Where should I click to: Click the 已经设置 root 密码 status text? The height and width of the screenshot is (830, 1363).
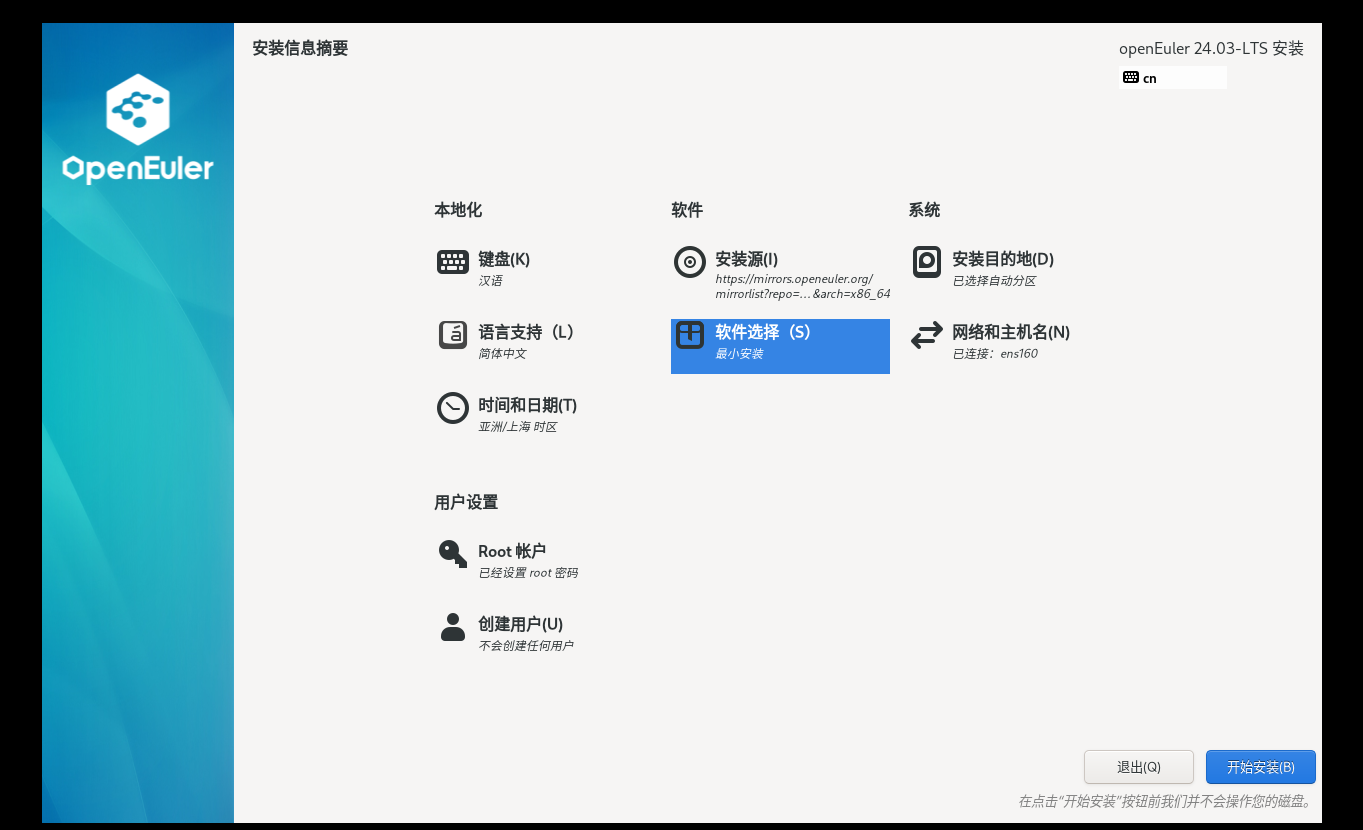pyautogui.click(x=528, y=573)
